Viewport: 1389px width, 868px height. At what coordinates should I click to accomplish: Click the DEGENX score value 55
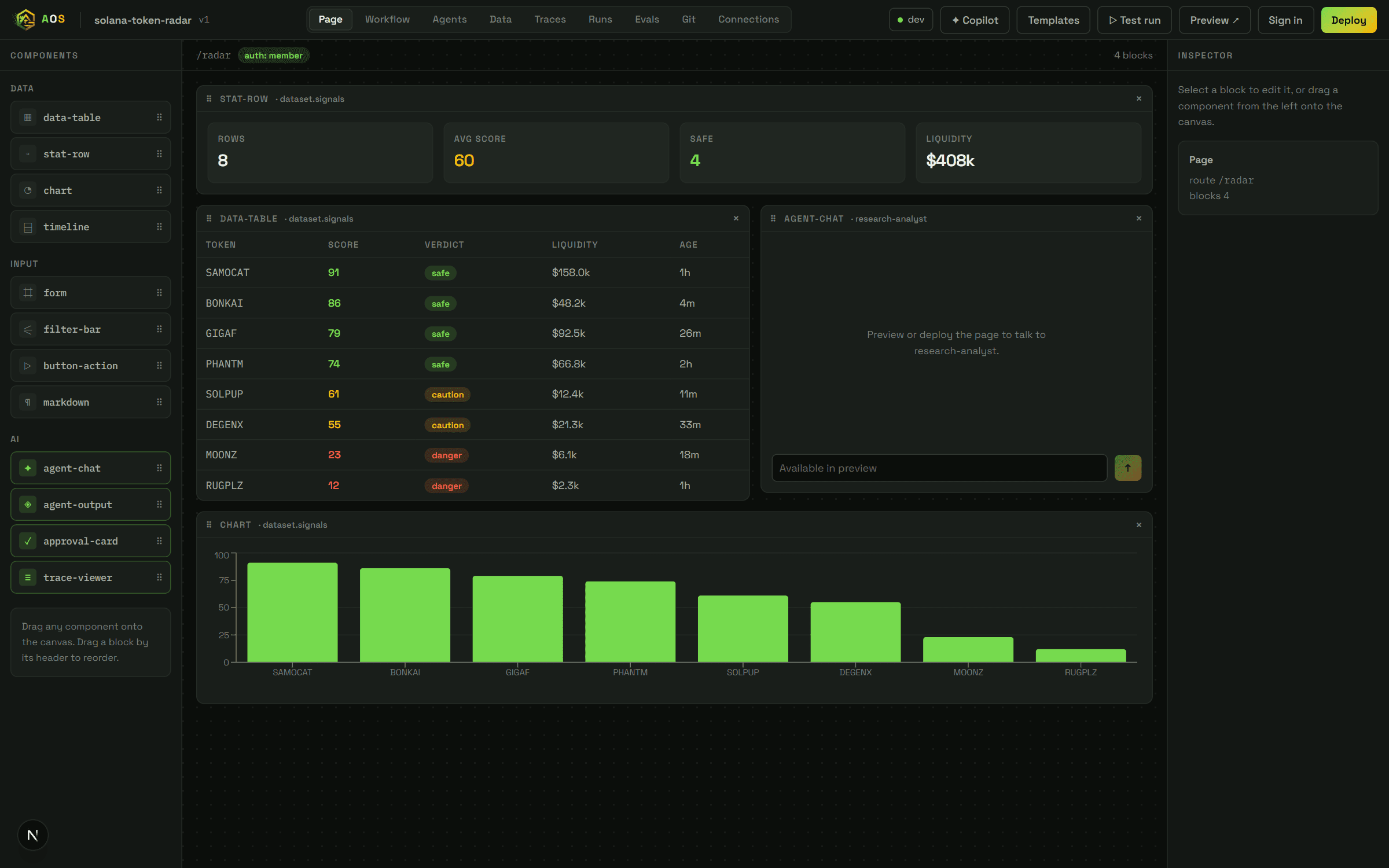pyautogui.click(x=334, y=425)
